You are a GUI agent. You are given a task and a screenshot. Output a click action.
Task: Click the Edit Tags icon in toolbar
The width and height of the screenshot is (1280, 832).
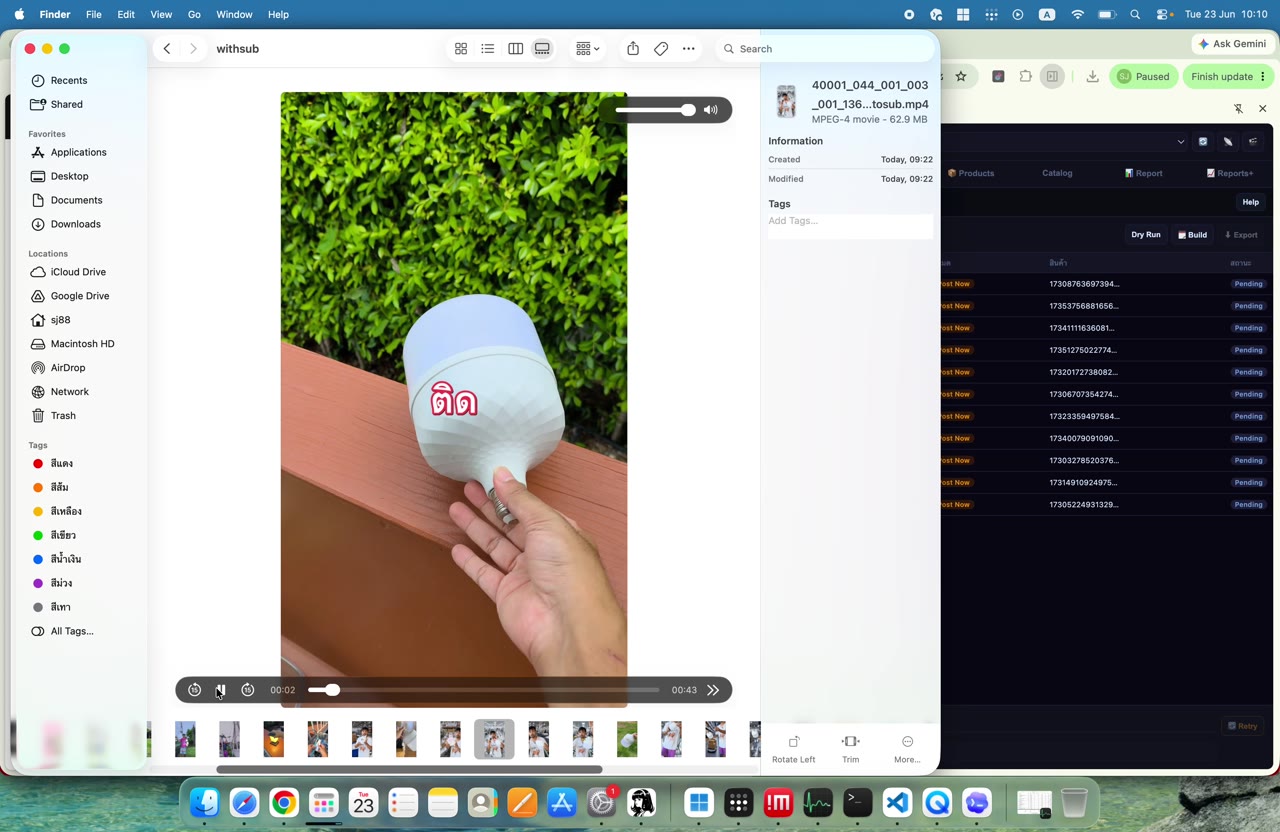(x=661, y=48)
